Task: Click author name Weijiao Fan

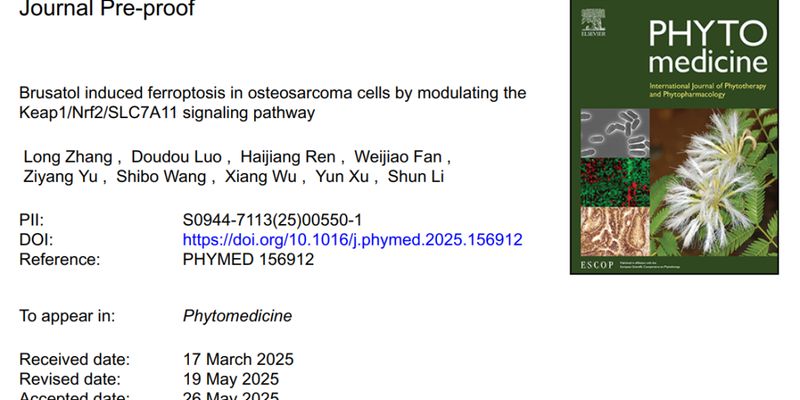Action: (x=405, y=157)
